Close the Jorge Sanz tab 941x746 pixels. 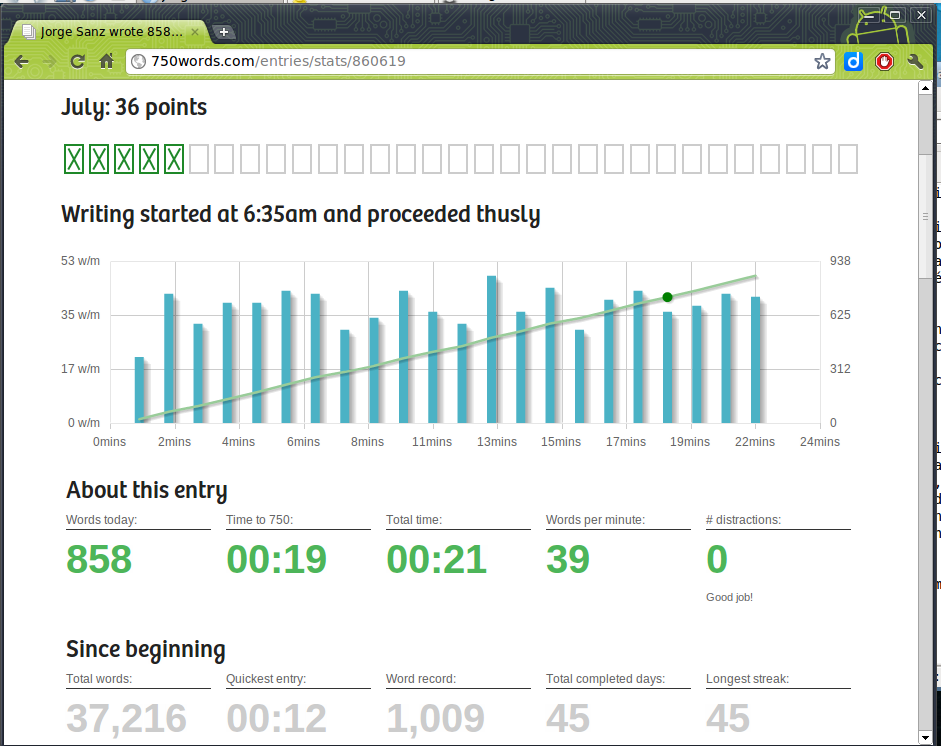[195, 32]
